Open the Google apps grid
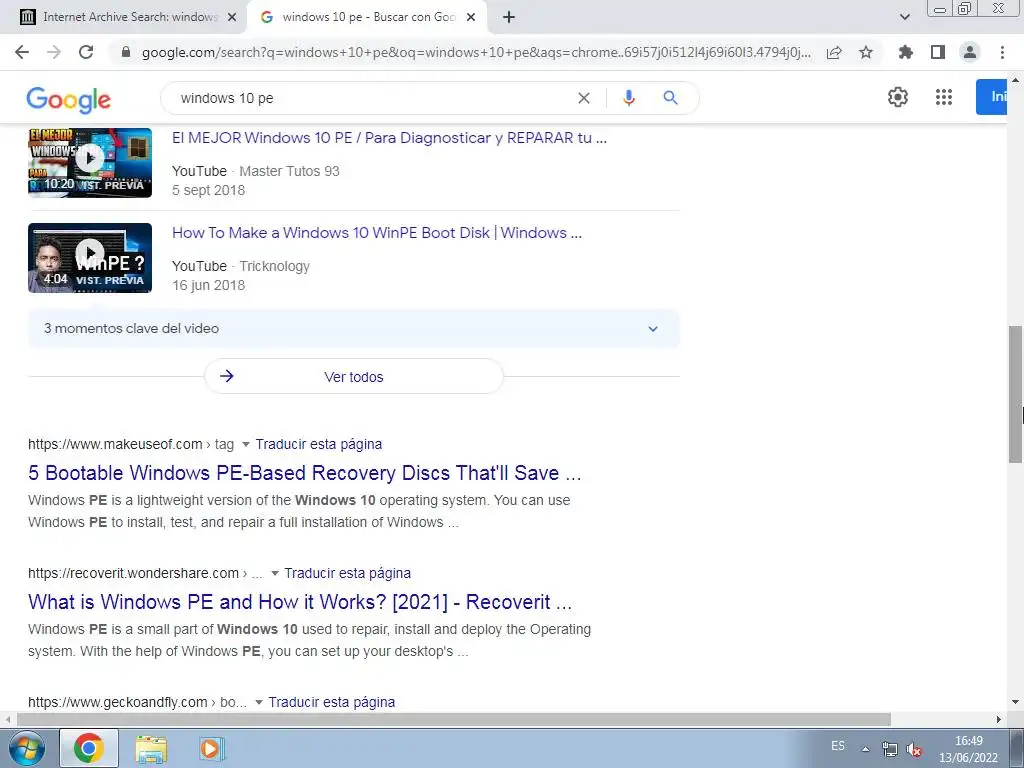 (944, 97)
